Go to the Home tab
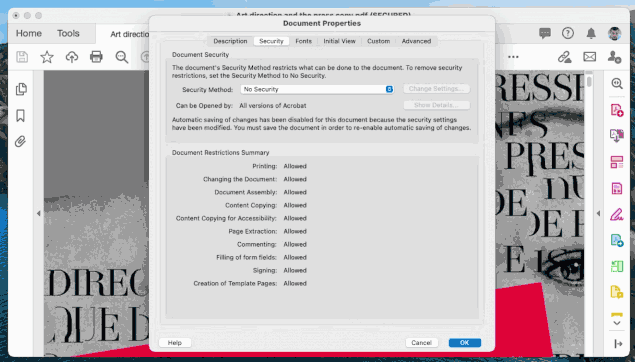Image resolution: width=635 pixels, height=362 pixels. pyautogui.click(x=29, y=33)
